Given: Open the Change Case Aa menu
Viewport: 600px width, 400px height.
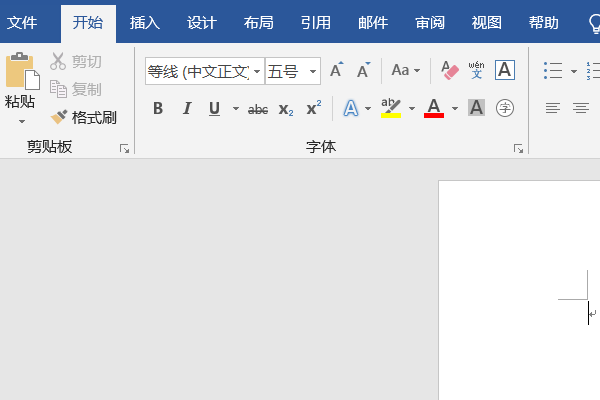Looking at the screenshot, I should pos(406,70).
